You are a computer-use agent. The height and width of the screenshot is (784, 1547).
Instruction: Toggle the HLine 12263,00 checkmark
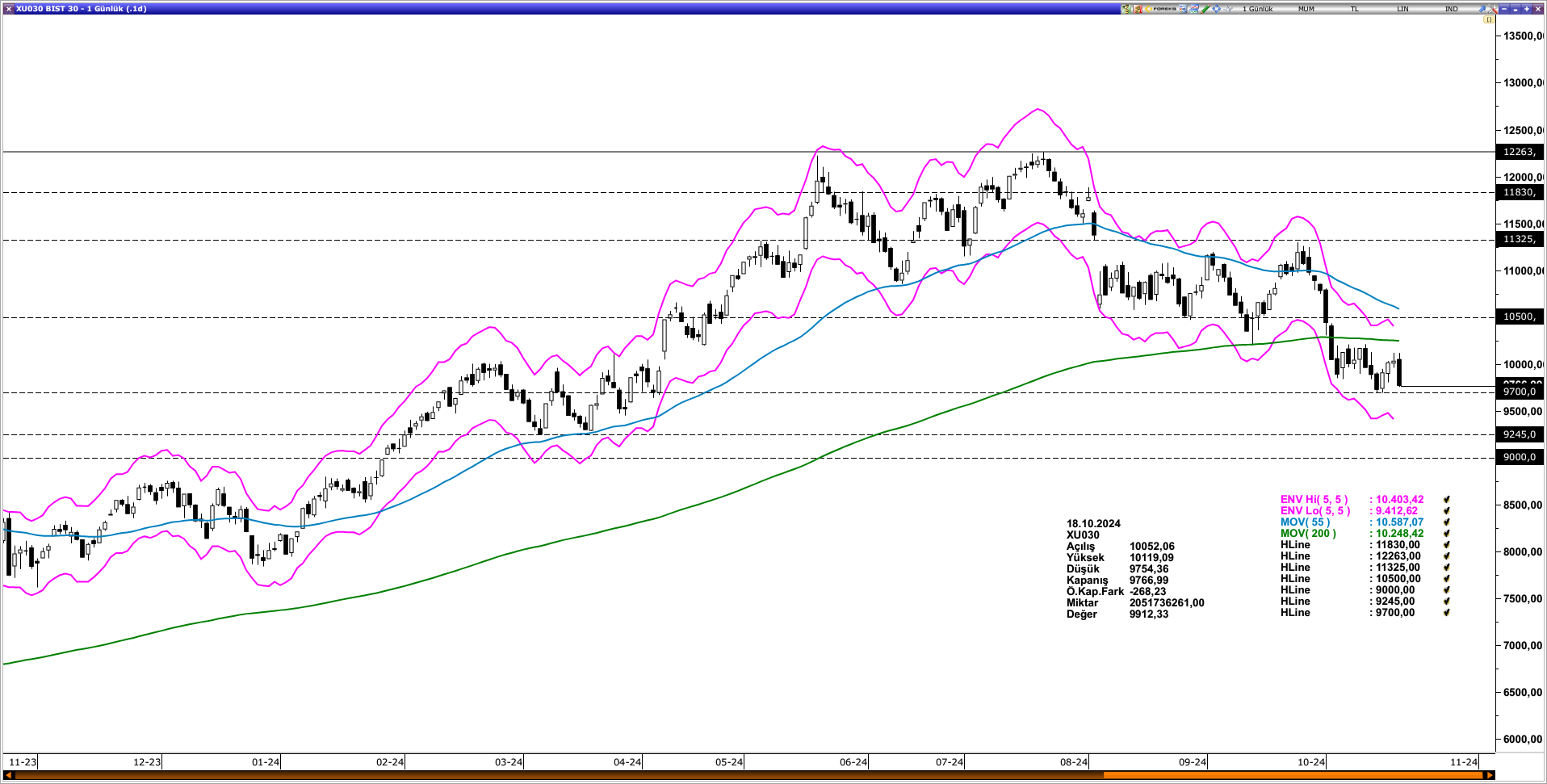[x=1447, y=556]
